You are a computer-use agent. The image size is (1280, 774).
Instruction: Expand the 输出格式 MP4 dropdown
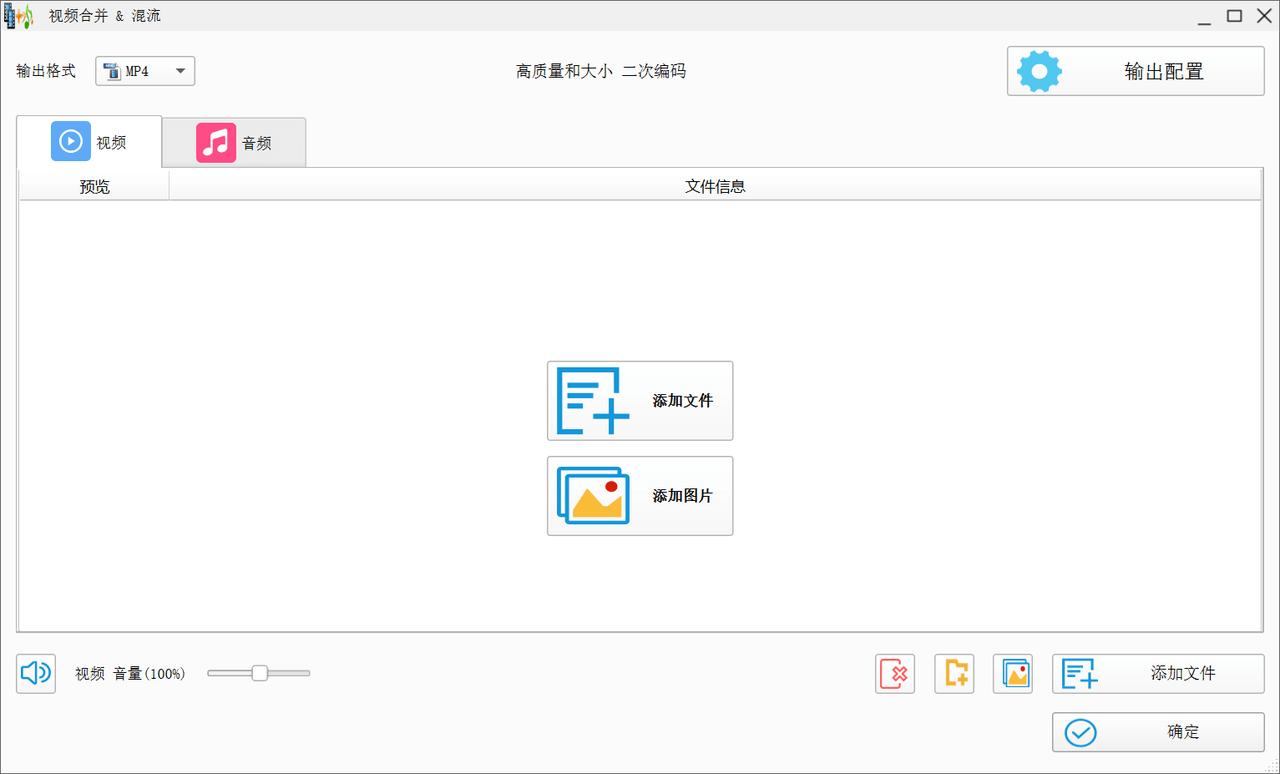[x=145, y=71]
